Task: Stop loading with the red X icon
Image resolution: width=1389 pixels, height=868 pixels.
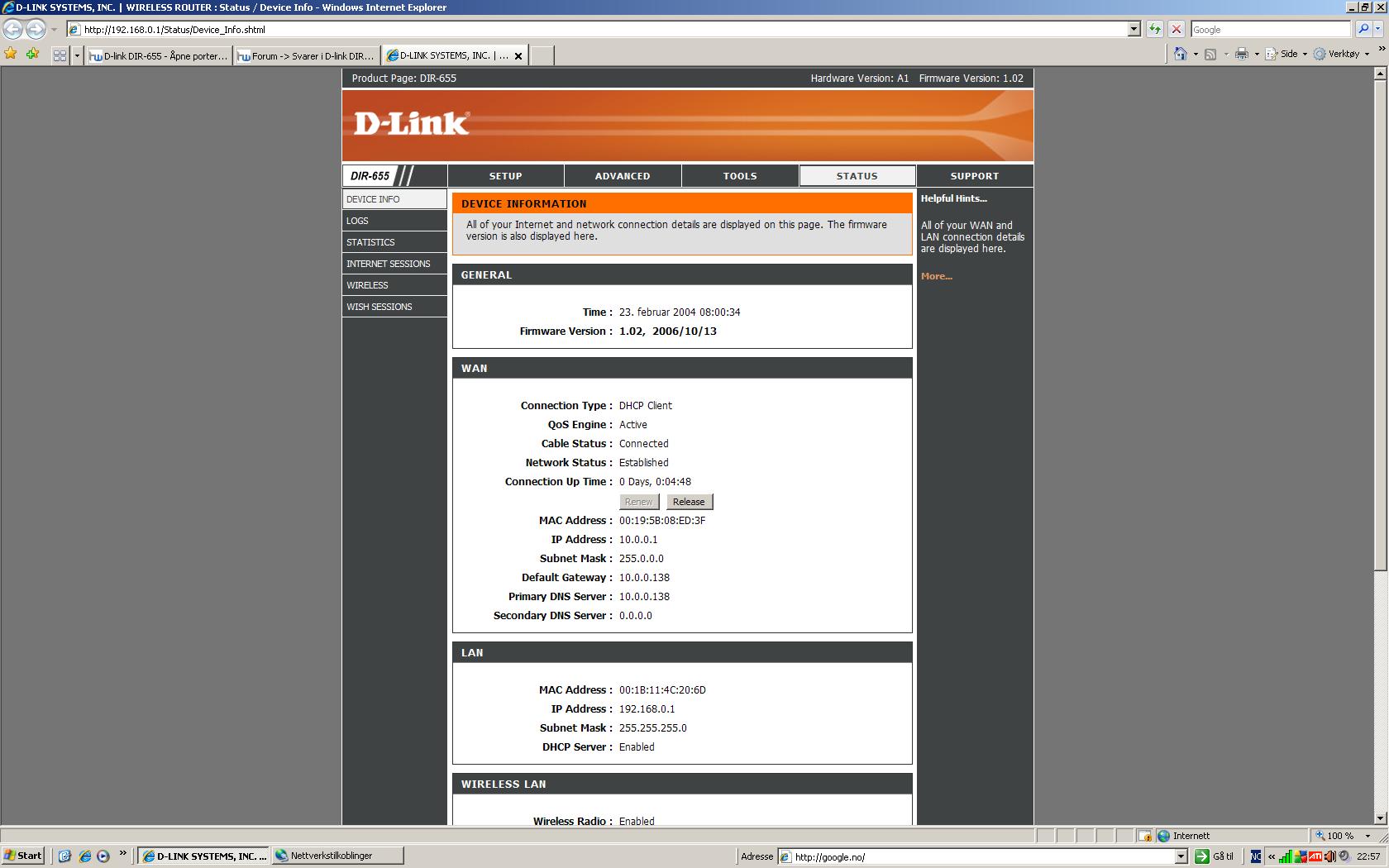Action: pyautogui.click(x=1177, y=29)
